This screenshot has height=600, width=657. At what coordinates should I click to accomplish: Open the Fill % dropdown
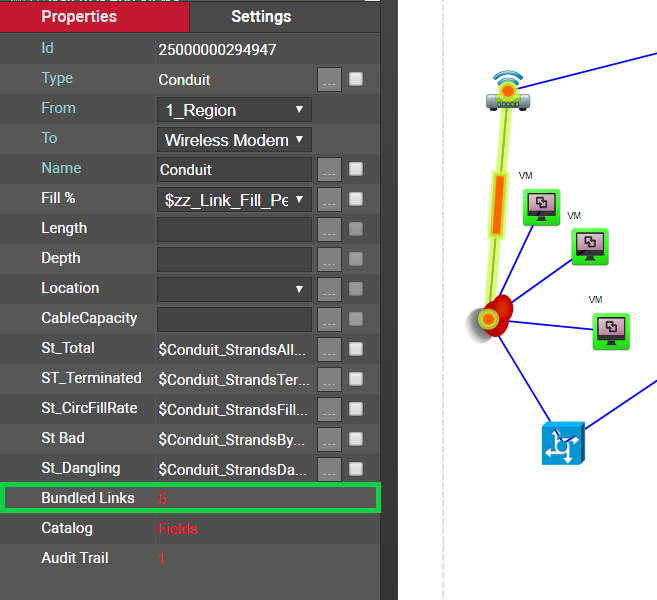(x=234, y=200)
